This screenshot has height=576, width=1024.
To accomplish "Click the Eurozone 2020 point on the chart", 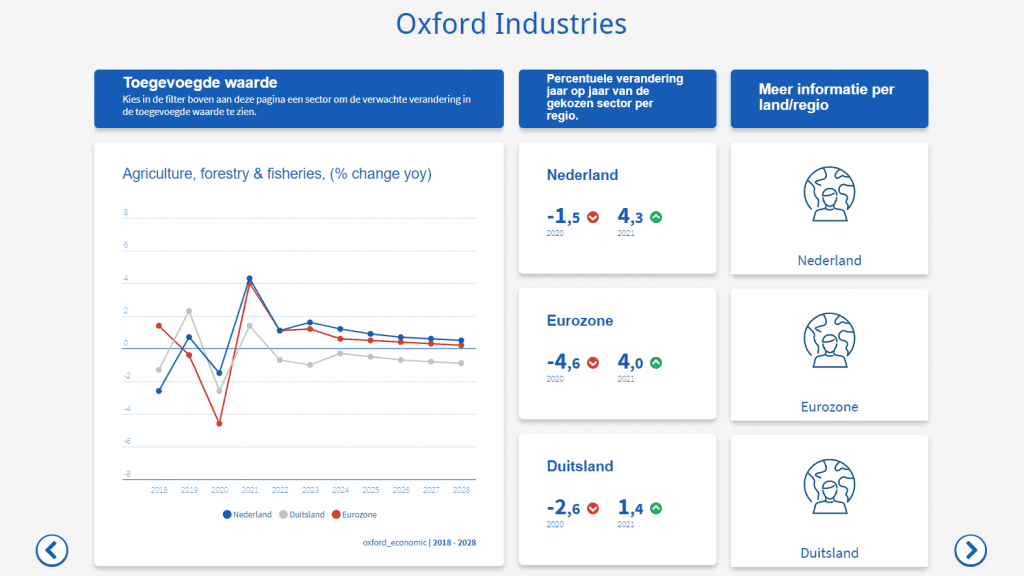I will 219,424.
